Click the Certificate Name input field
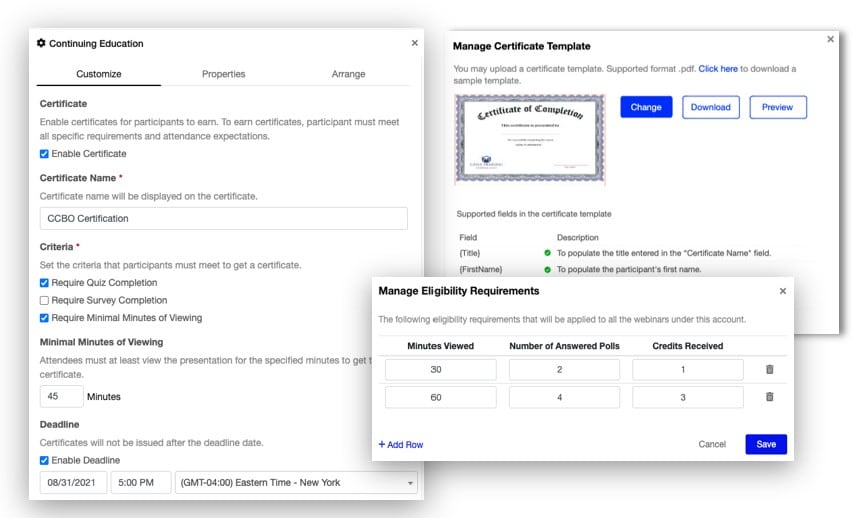This screenshot has width=864, height=518. [224, 218]
